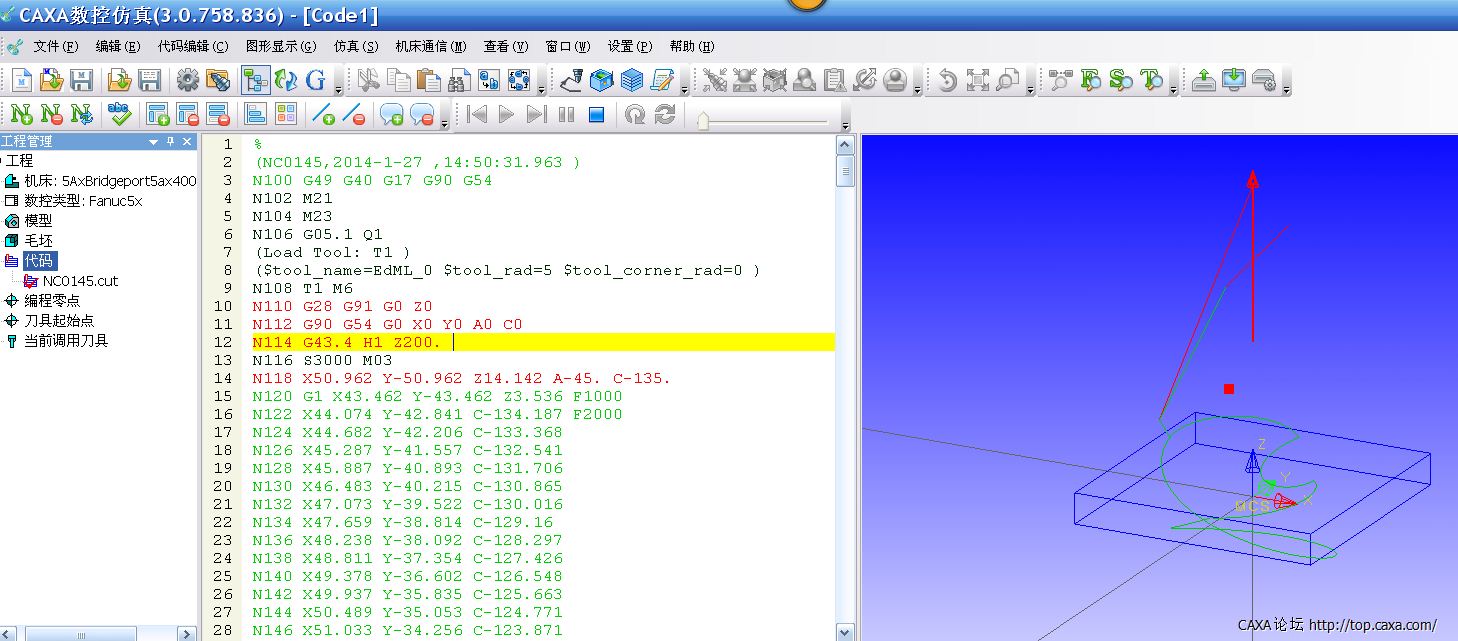1458x641 pixels.
Task: Pin the 工程管理 panel
Action: [x=171, y=142]
